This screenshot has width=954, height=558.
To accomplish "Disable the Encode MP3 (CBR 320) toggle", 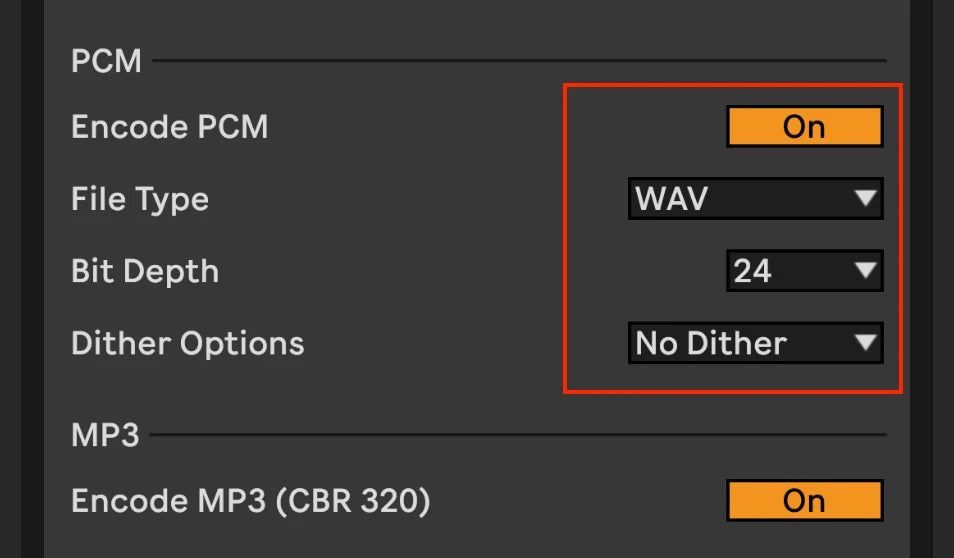I will [x=804, y=500].
